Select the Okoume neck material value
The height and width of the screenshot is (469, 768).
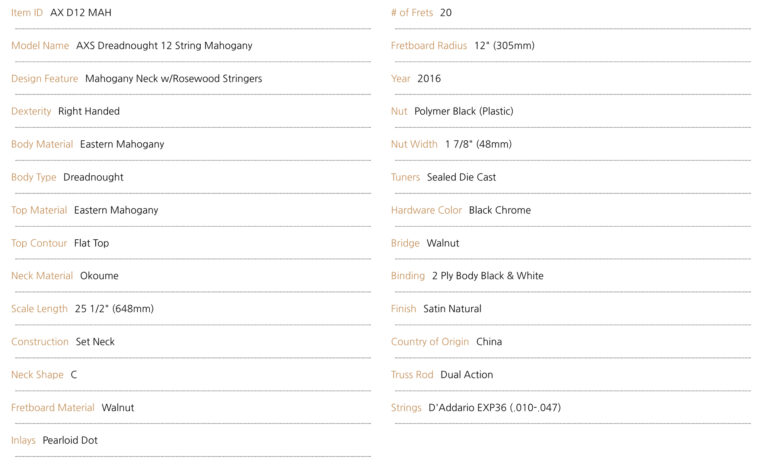pos(99,276)
